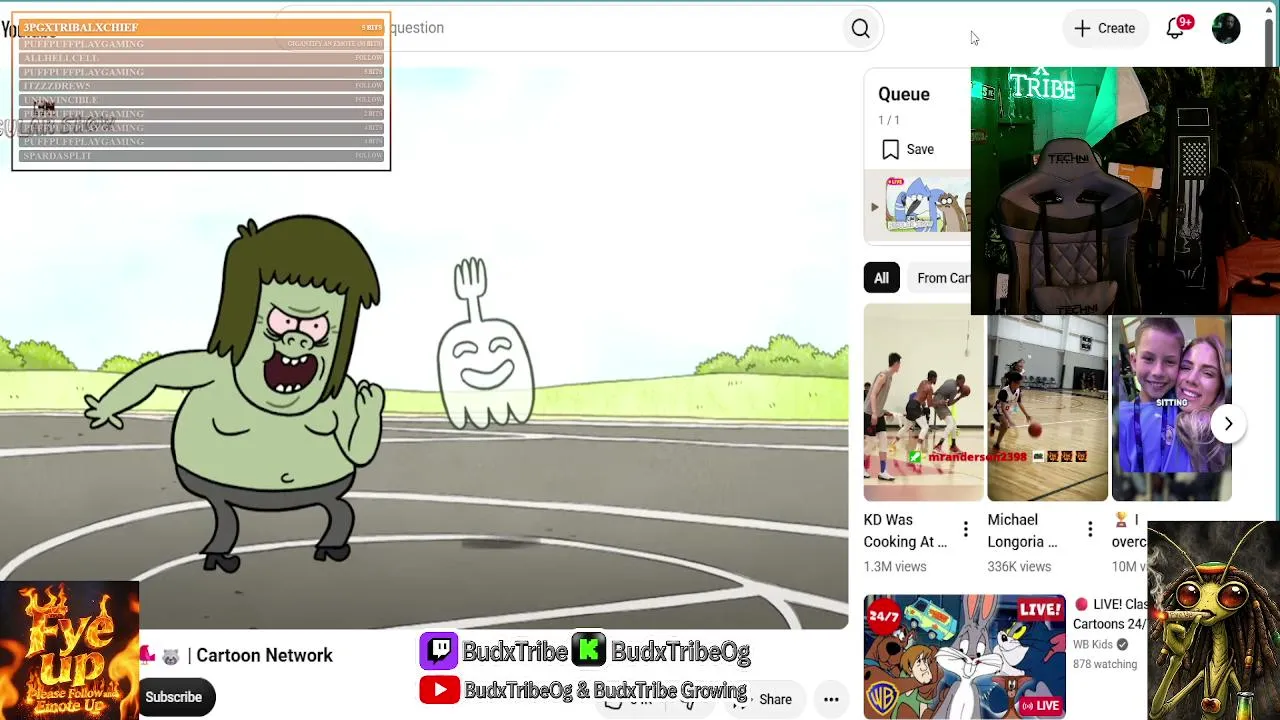Click the Michael Longoria short title

pos(1022,531)
